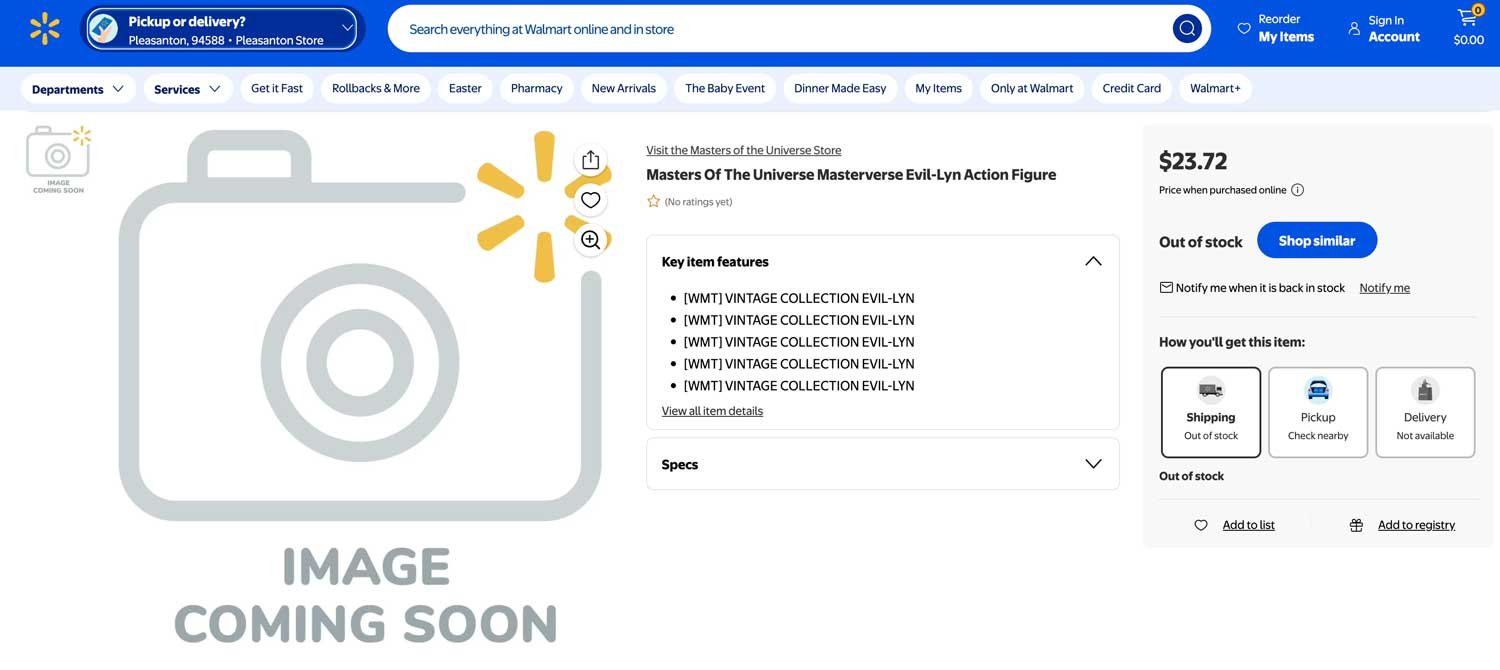The image size is (1500, 670).
Task: Open the shopping cart icon
Action: coord(1467,18)
